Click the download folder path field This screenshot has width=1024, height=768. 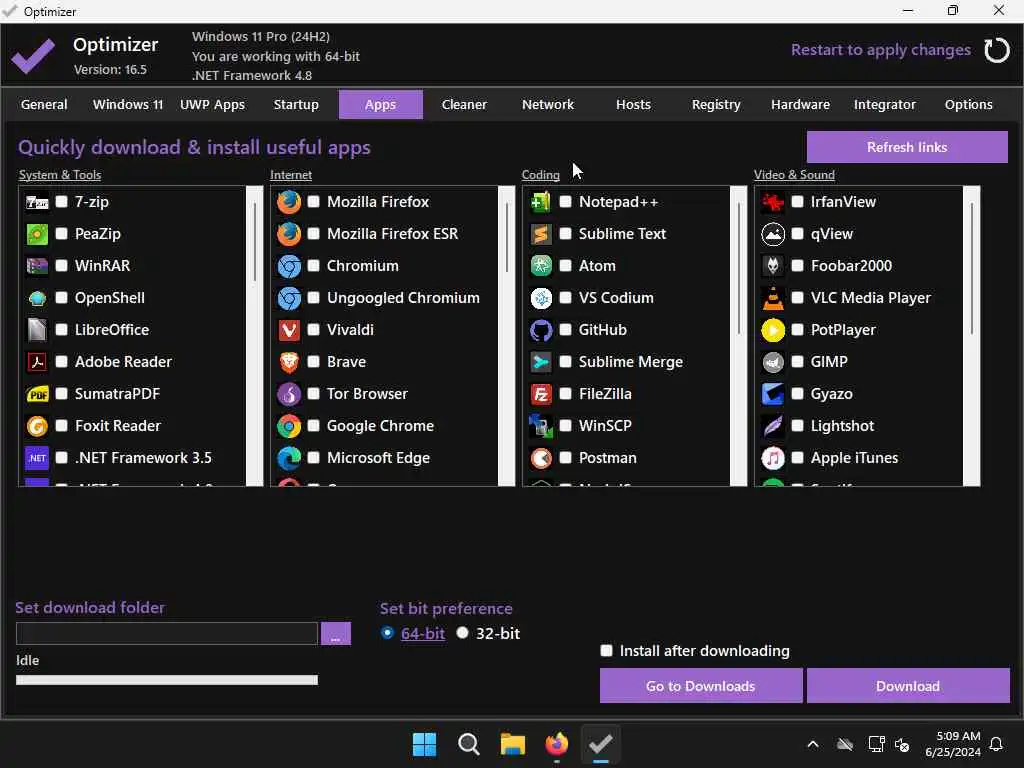[x=167, y=633]
